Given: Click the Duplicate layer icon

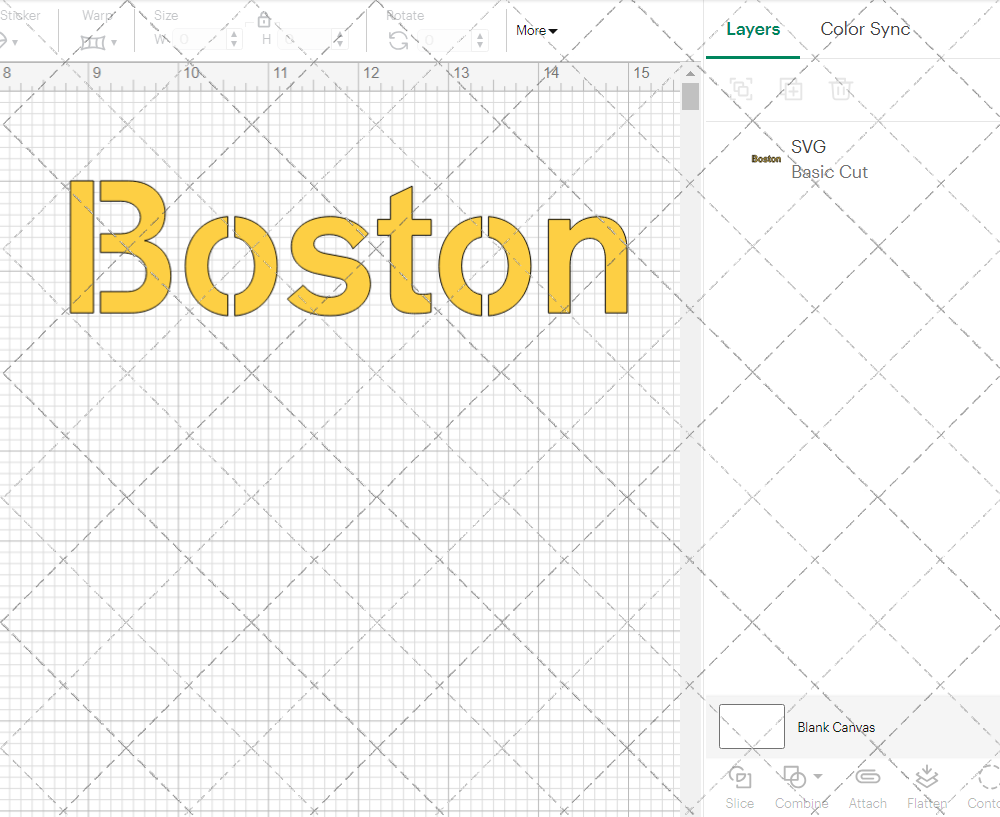Looking at the screenshot, I should [x=791, y=90].
